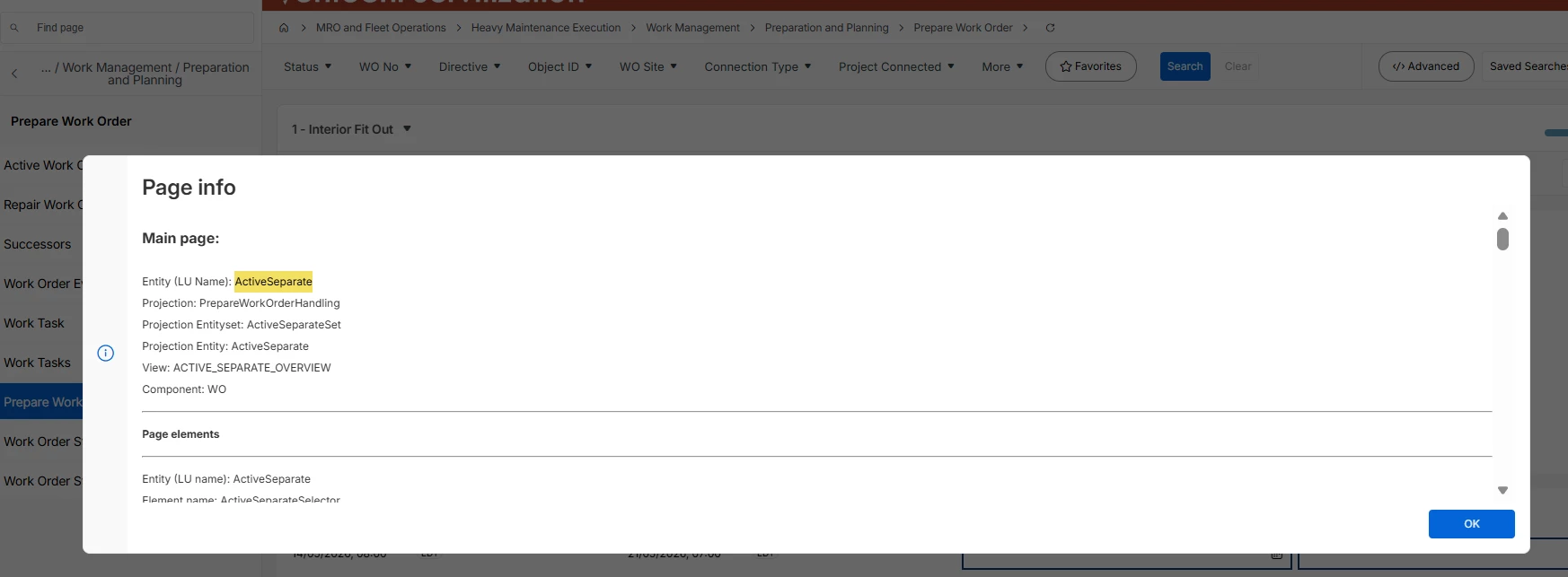Viewport: 1568px width, 577px height.
Task: Click the info icon in Page info dialog
Action: point(106,354)
